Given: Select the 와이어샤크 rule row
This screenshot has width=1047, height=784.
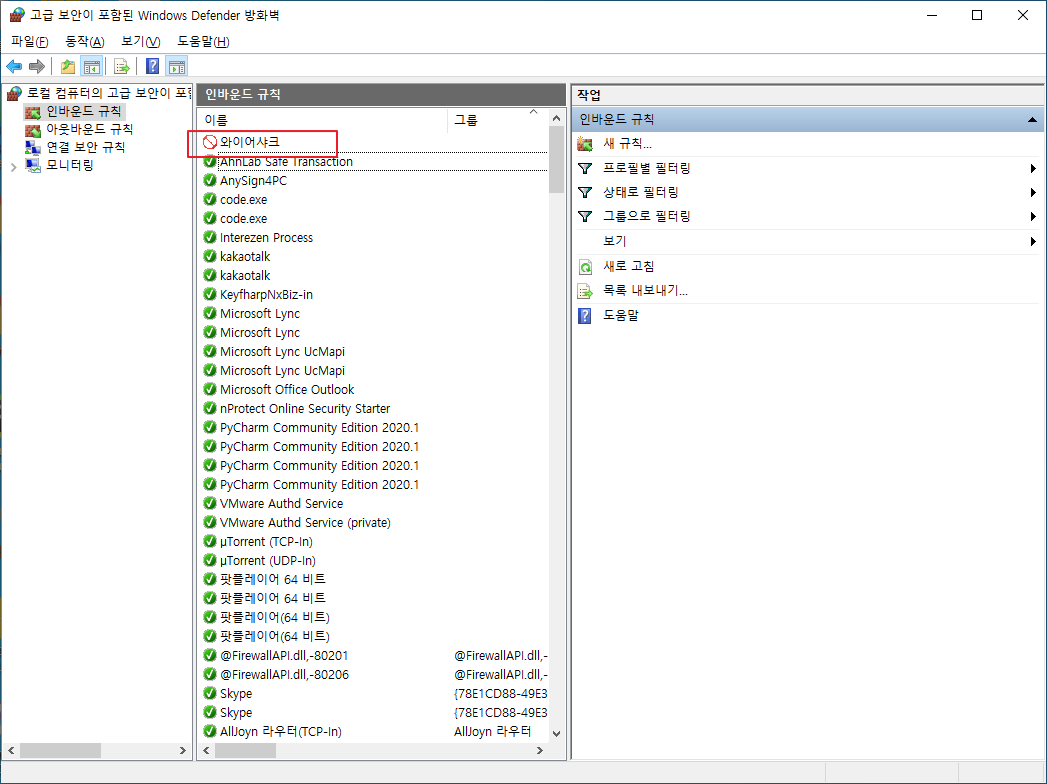Looking at the screenshot, I should pos(374,142).
